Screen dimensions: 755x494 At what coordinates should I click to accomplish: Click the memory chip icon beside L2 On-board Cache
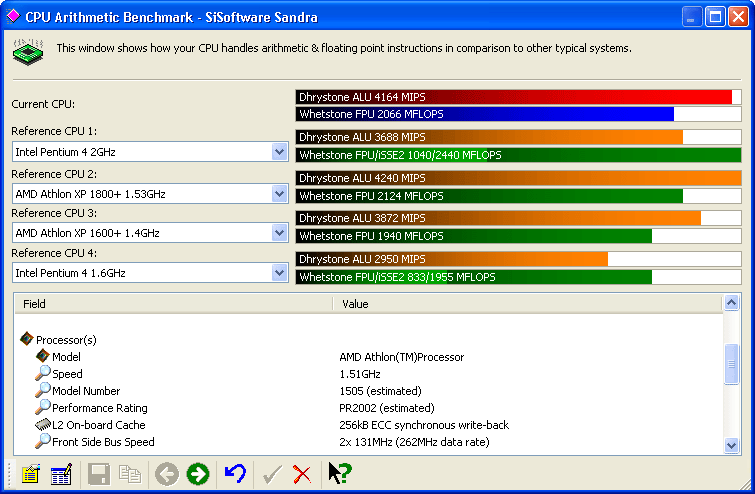tap(43, 424)
